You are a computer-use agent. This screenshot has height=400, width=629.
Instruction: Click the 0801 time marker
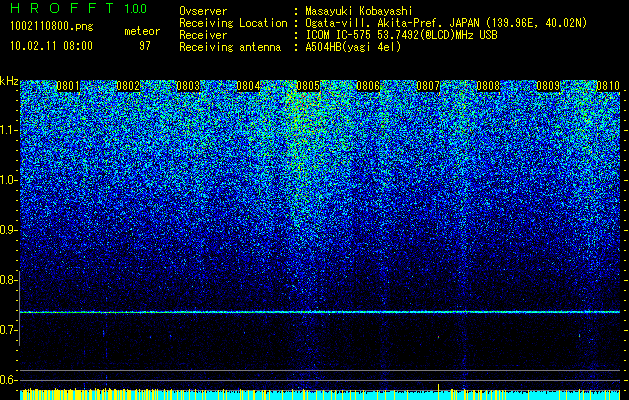pyautogui.click(x=68, y=86)
